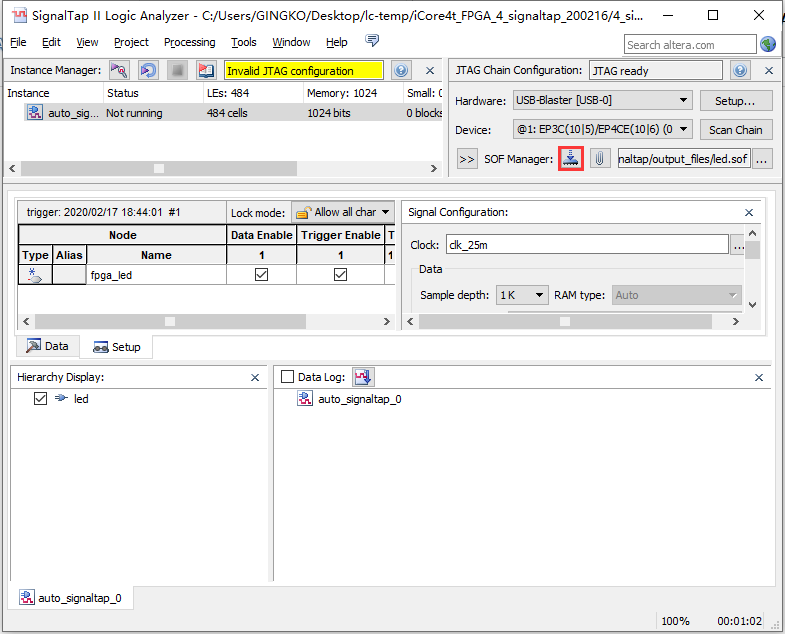
Task: Click the Setup... hardware button
Action: pos(735,101)
